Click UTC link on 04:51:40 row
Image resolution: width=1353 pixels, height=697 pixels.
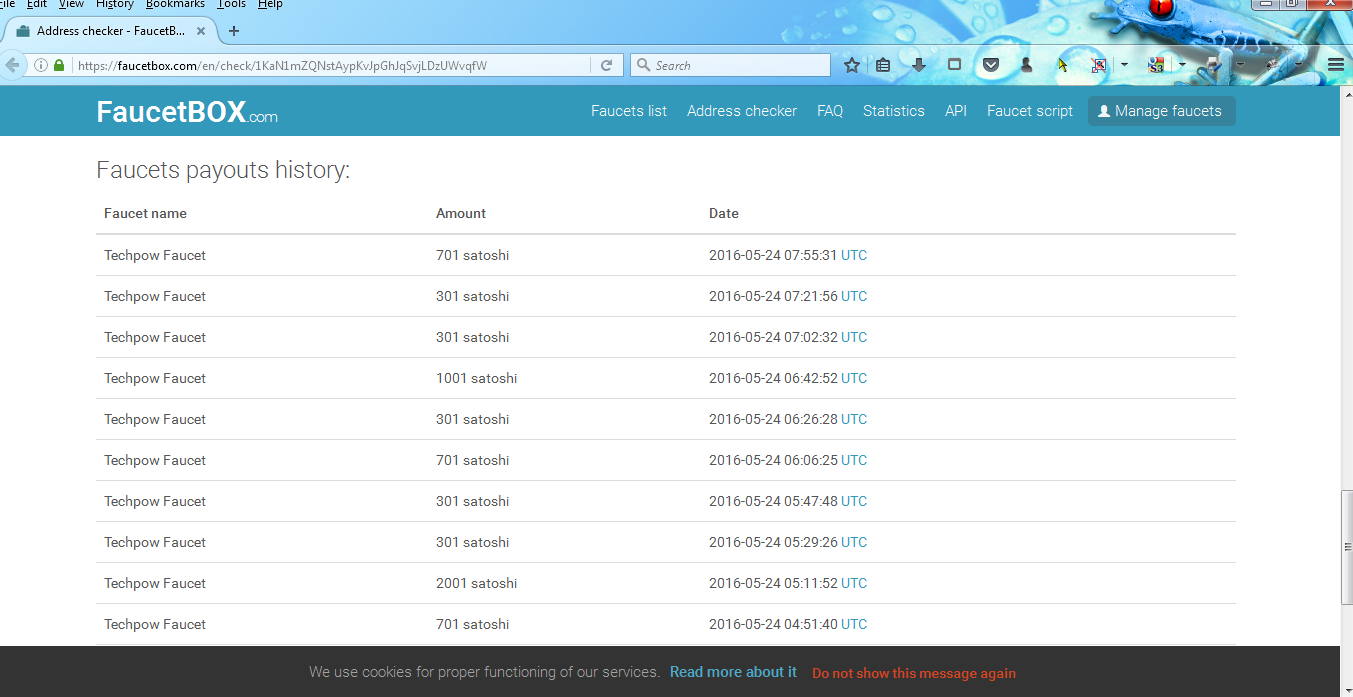(854, 624)
